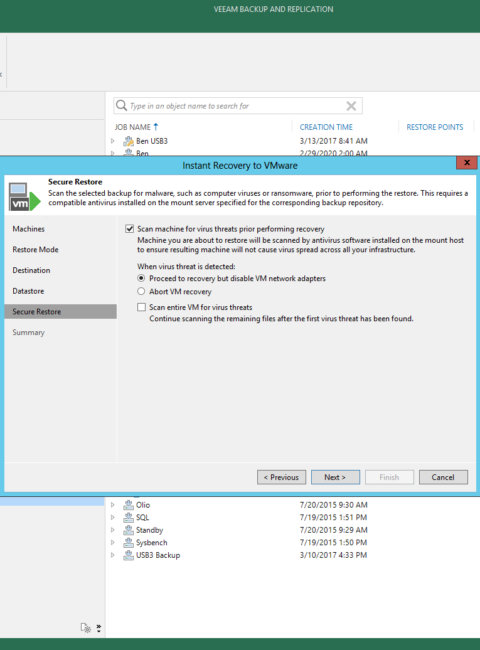Select the Abort VM recovery option
This screenshot has height=650, width=480.
141,291
